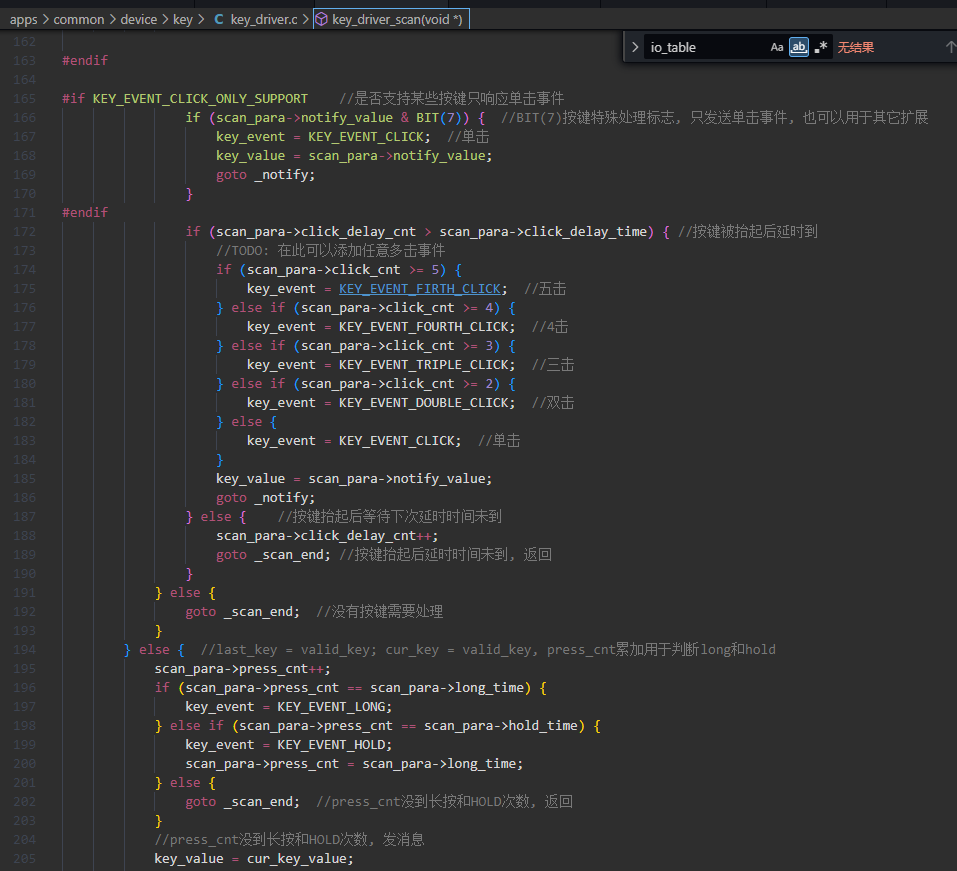Click the function symbol icon in the breadcrumb
Screen dimensions: 957x871
[321, 20]
